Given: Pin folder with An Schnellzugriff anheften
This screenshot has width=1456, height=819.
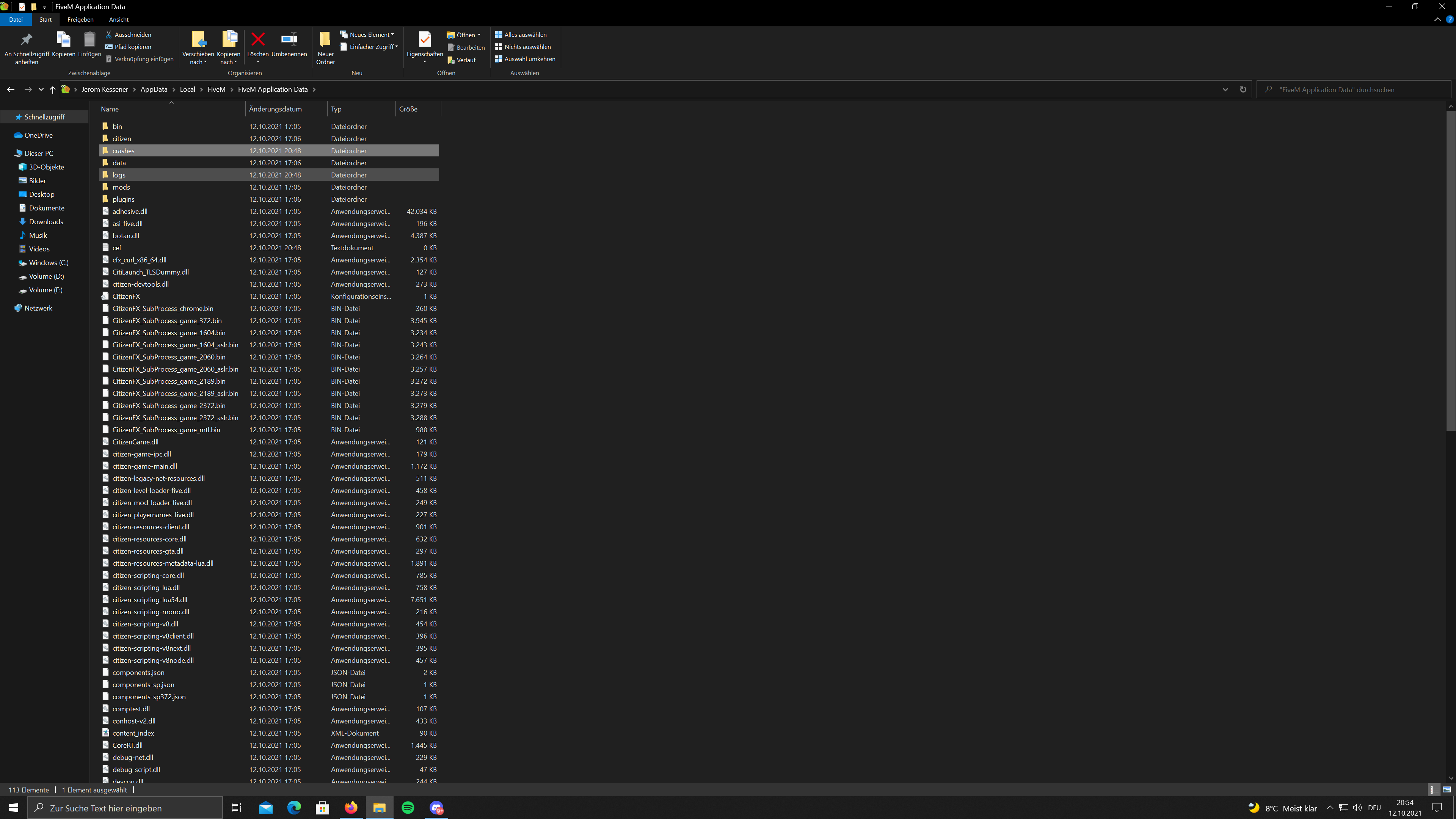Looking at the screenshot, I should pos(27,39).
